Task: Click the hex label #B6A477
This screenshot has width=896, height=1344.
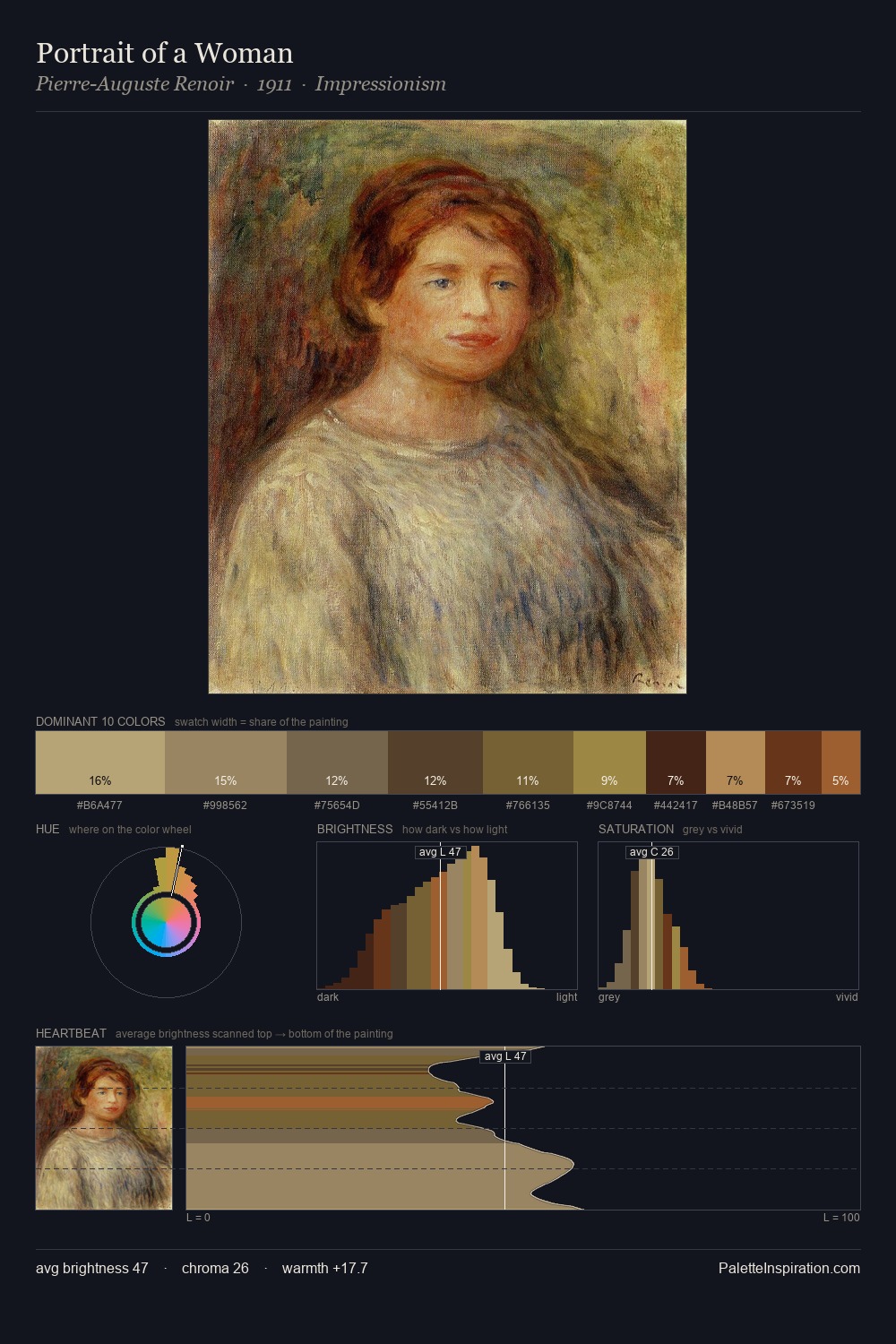Action: (99, 806)
